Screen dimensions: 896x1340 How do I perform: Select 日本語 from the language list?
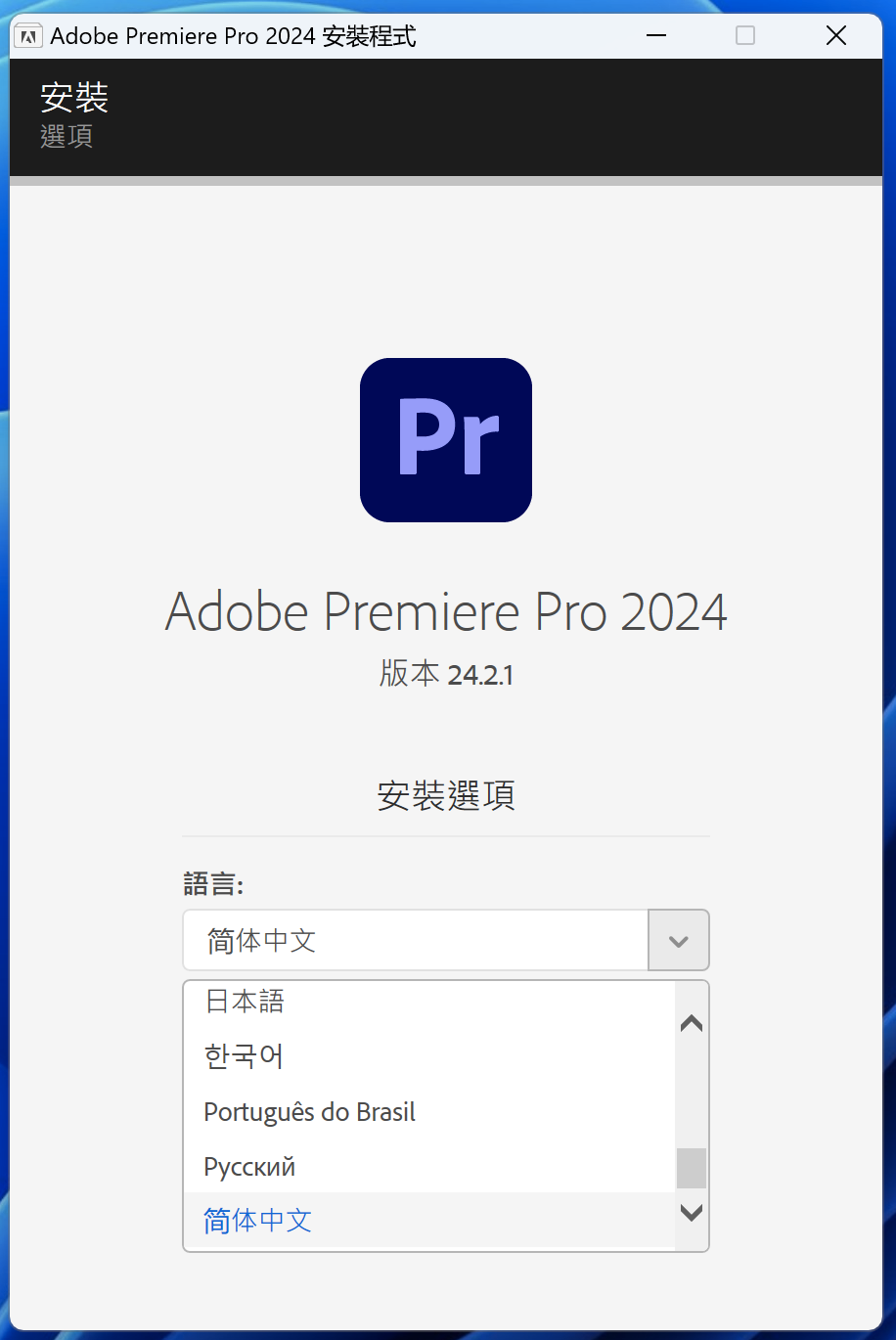click(245, 1002)
